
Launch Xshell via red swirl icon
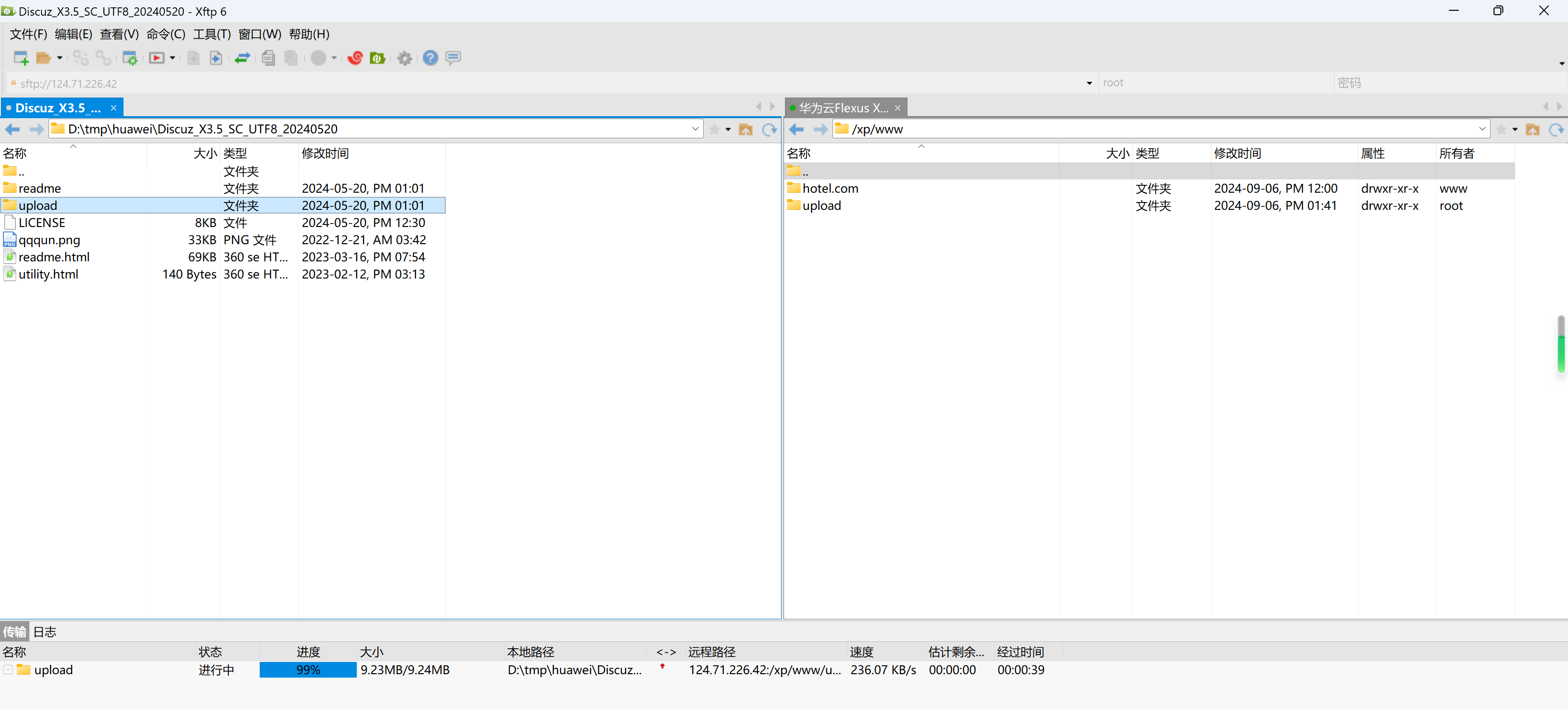(355, 58)
